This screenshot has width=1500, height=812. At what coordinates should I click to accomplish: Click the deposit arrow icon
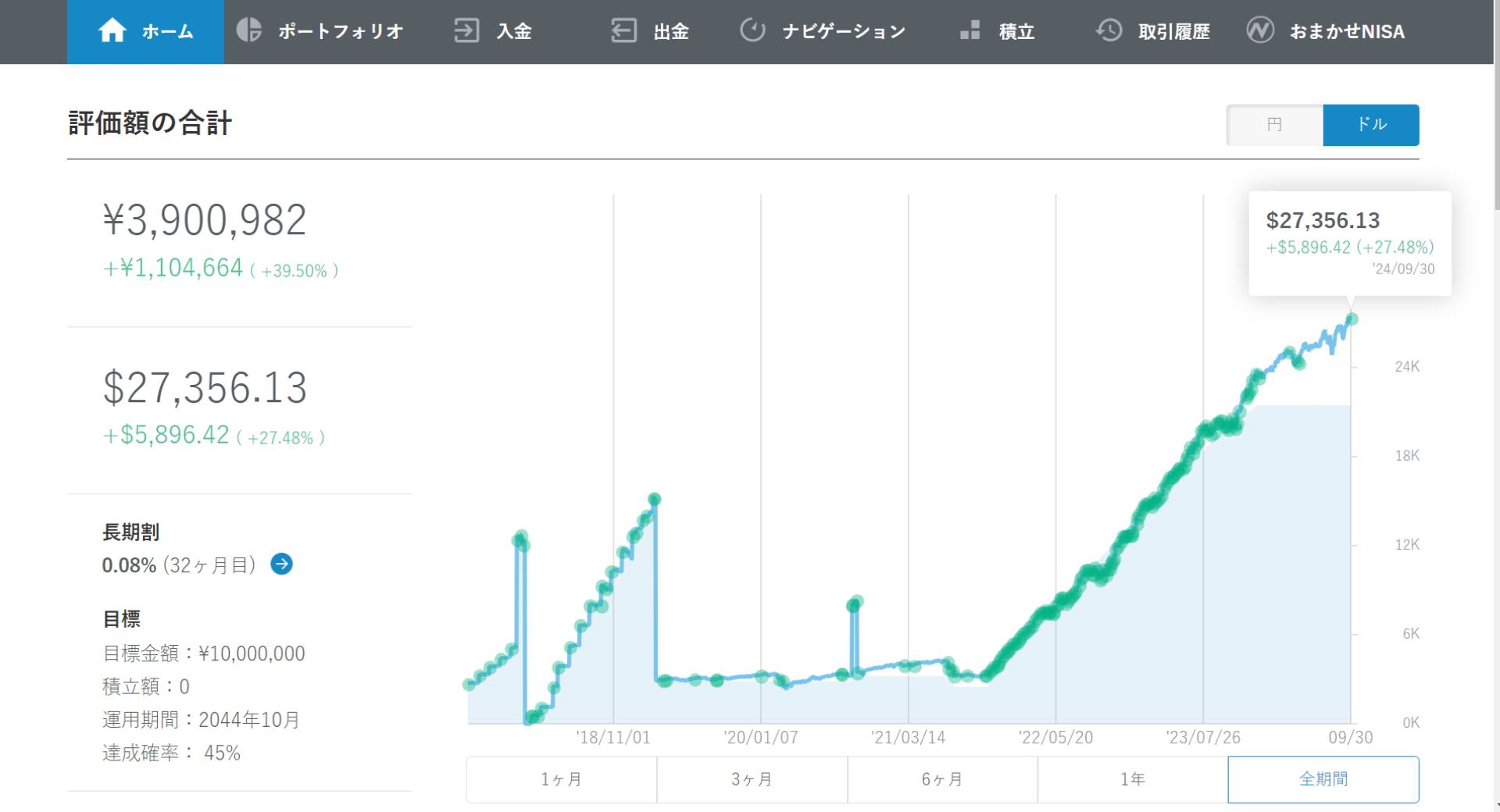tap(466, 31)
